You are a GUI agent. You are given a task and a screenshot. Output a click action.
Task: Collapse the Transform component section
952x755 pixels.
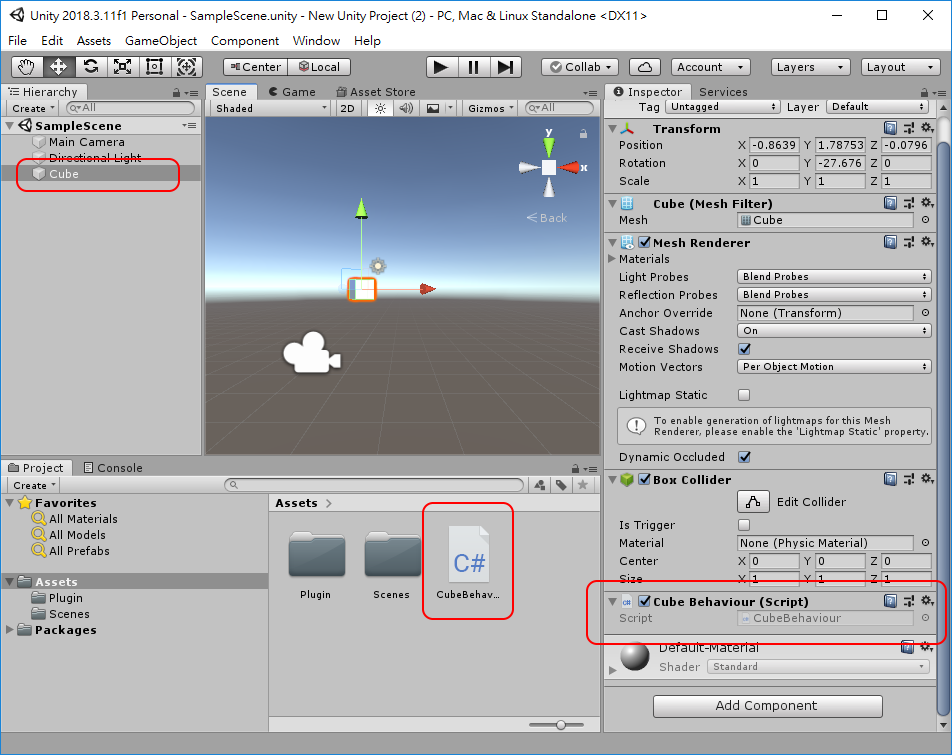[x=612, y=129]
